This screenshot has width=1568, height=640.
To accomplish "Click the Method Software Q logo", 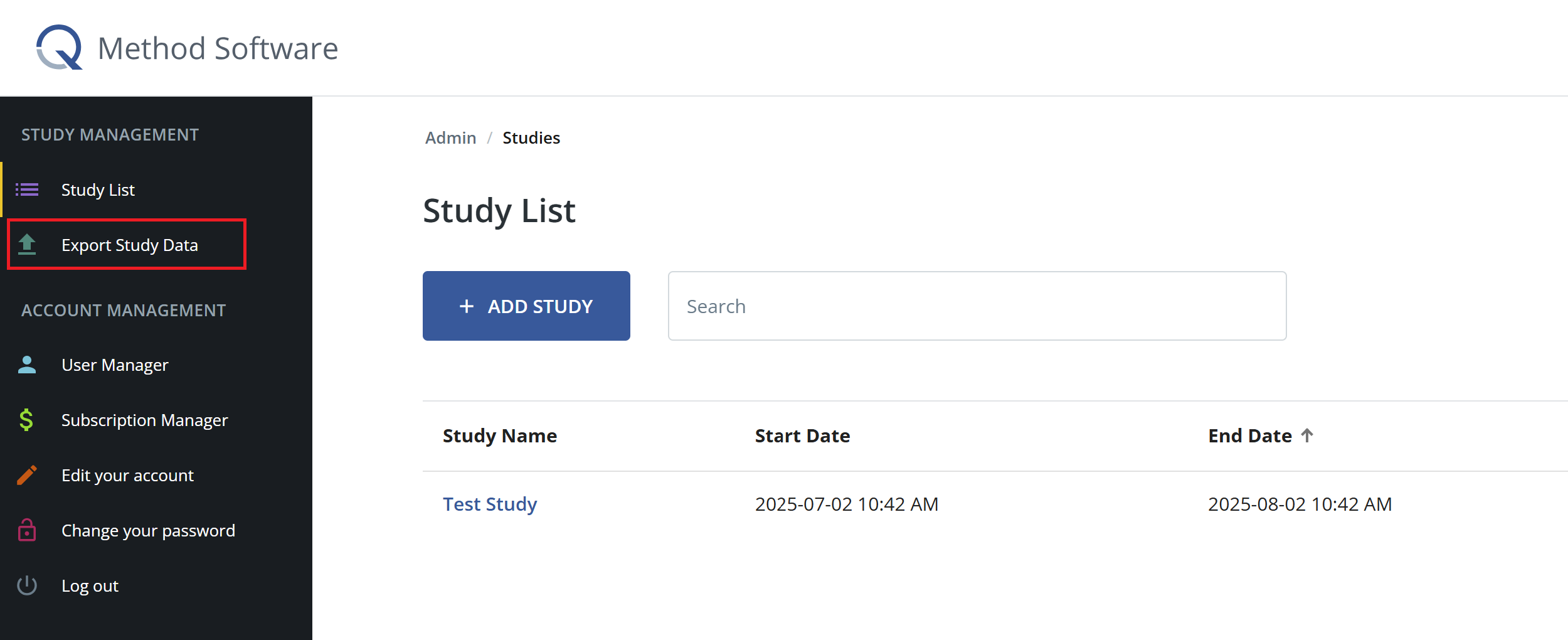I will coord(58,47).
